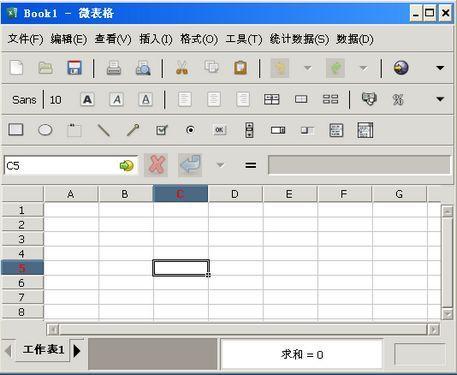Create a new workbook with the blank page icon
The height and width of the screenshot is (375, 457).
click(x=16, y=68)
